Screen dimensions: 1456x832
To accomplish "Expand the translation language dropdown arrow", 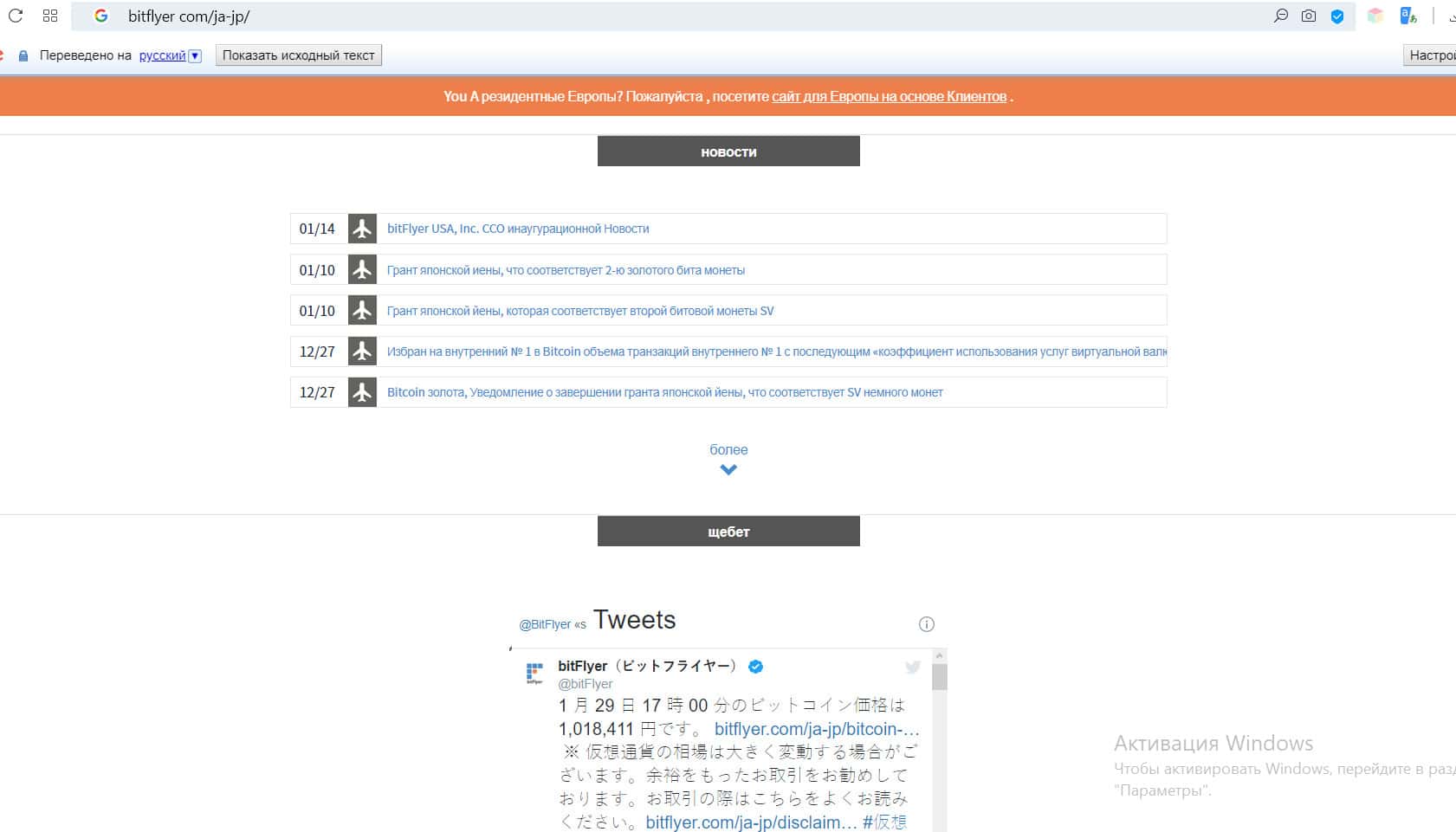I will pyautogui.click(x=195, y=55).
